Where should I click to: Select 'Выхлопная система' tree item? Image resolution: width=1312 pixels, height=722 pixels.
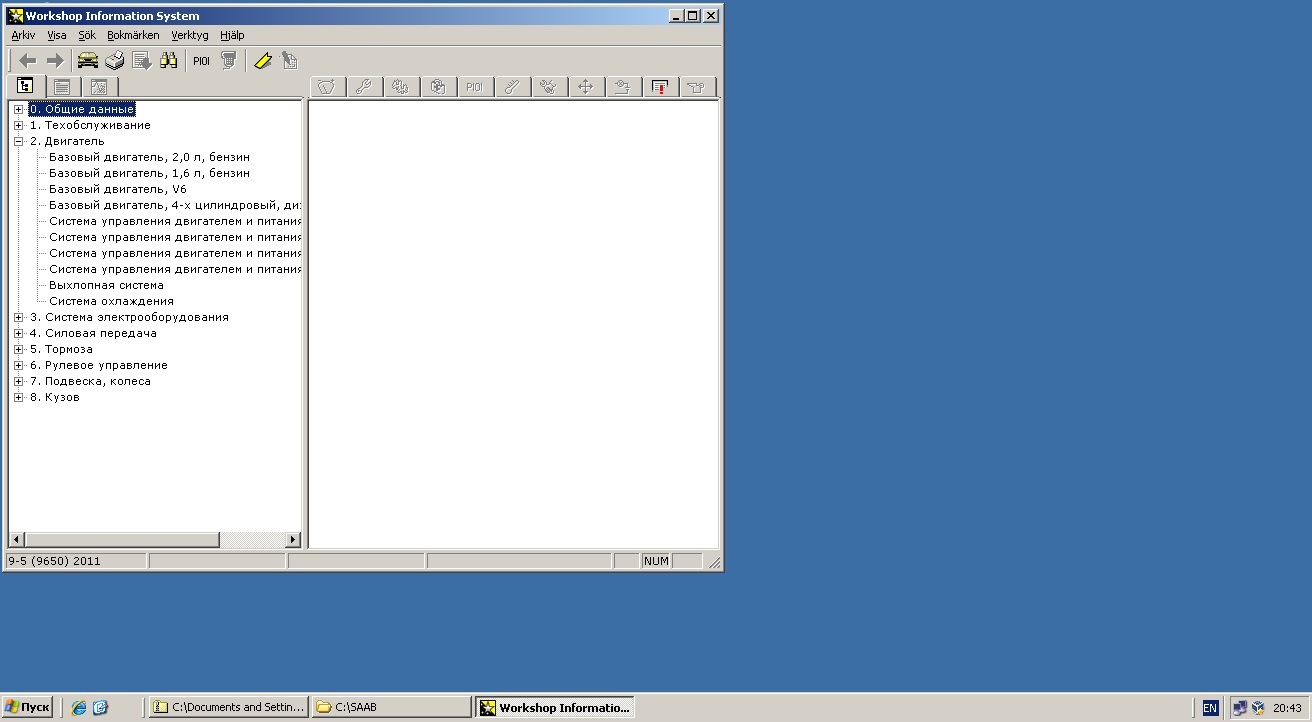click(106, 285)
